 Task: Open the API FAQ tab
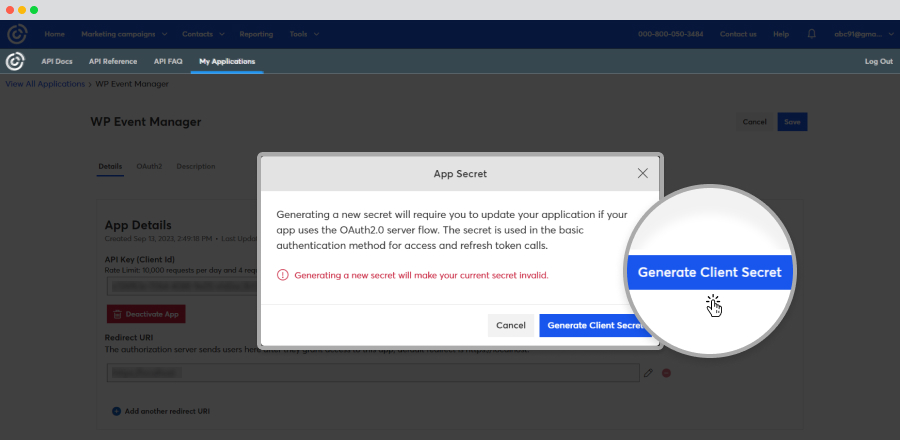click(x=168, y=61)
